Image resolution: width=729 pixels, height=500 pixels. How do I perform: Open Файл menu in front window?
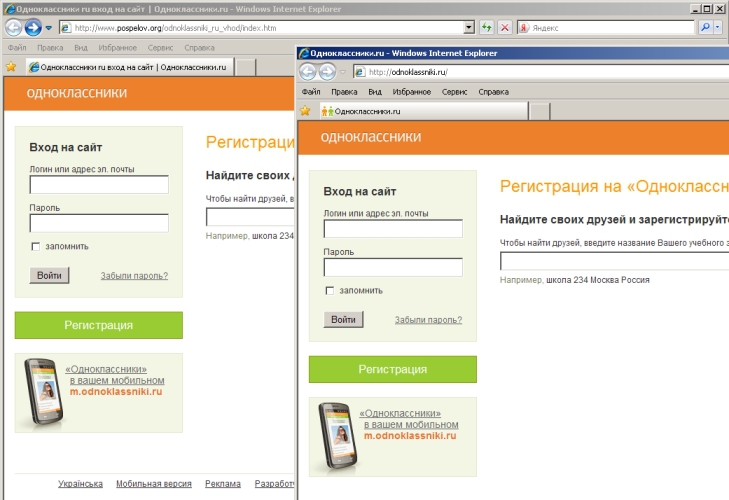click(311, 92)
